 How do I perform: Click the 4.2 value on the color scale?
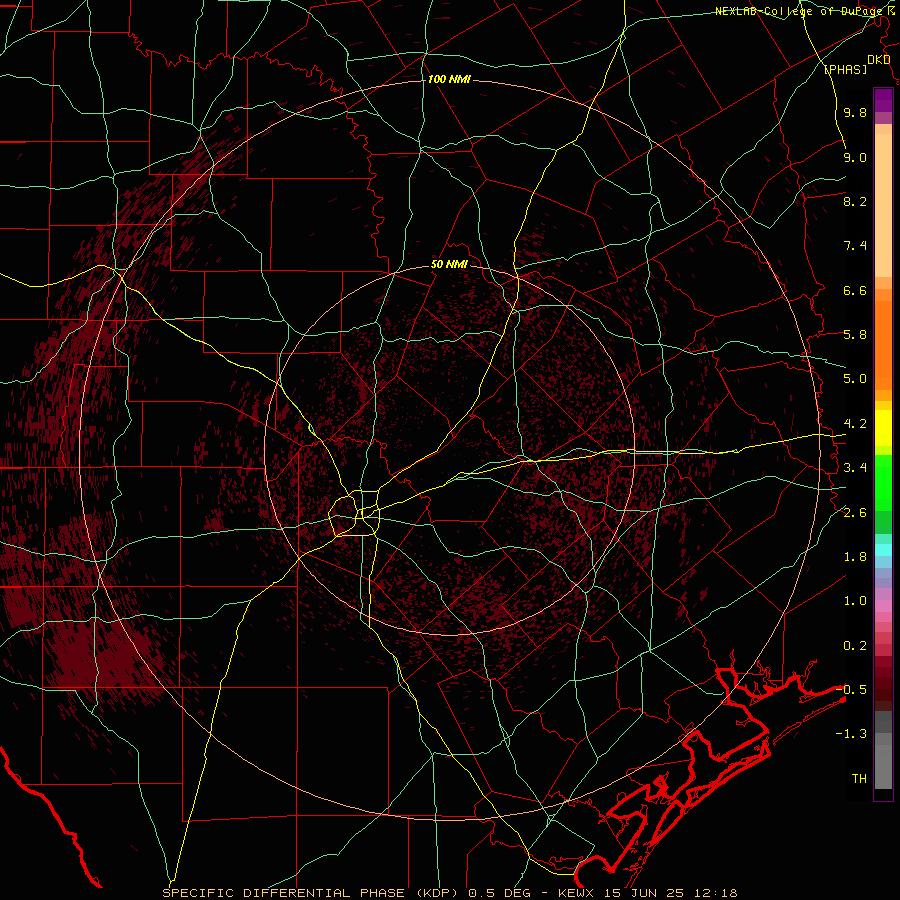(855, 424)
